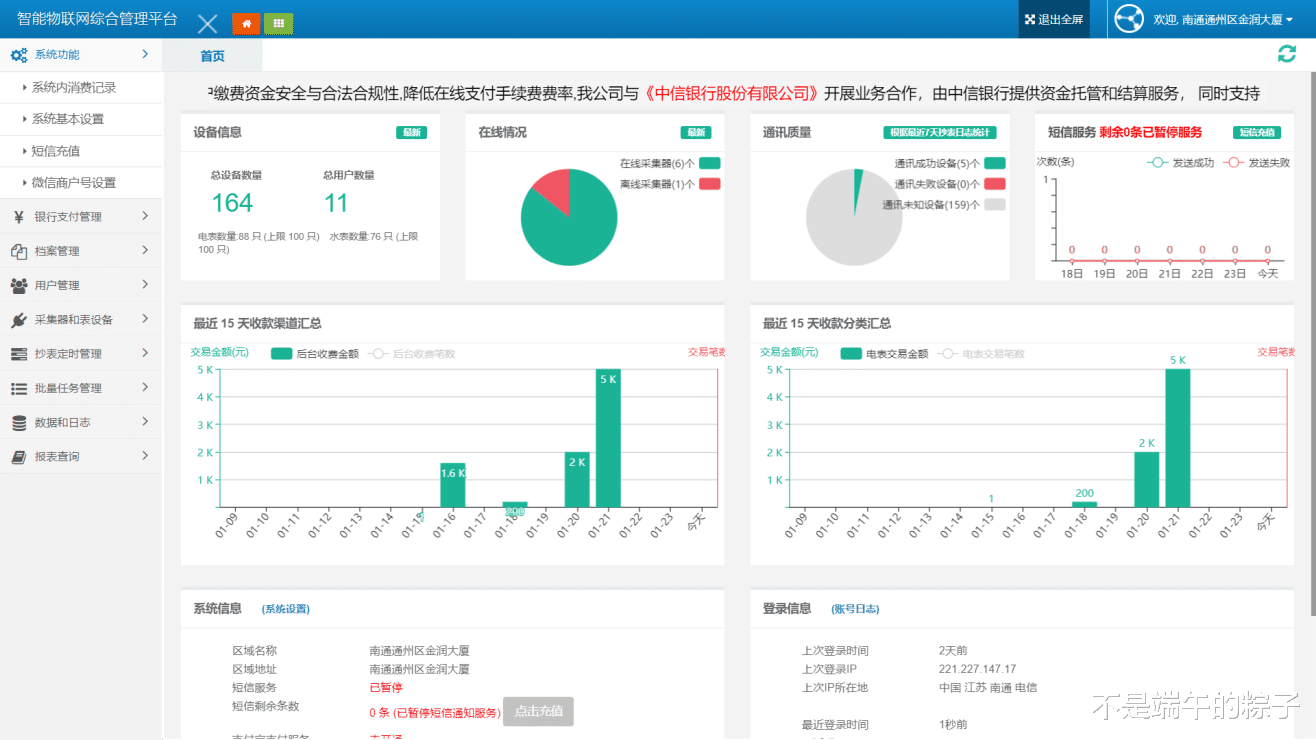The image size is (1316, 740).
Task: Toggle the 发送失败 line legend
Action: point(1257,162)
